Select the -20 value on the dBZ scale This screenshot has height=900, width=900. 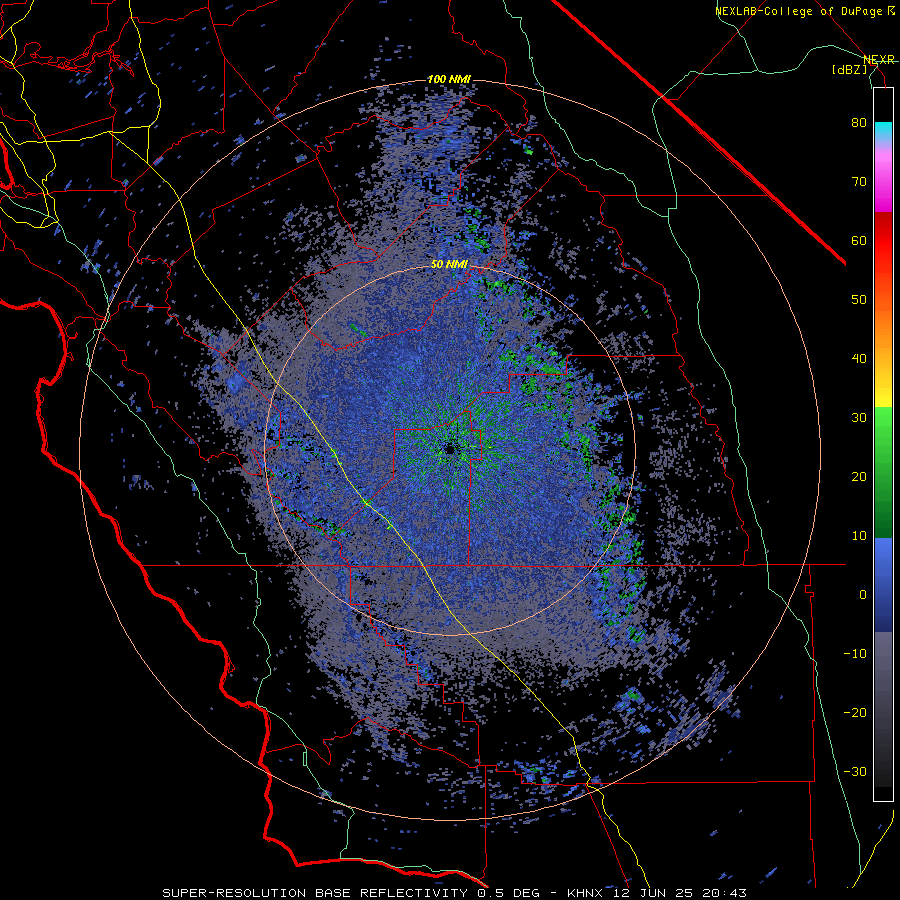tap(855, 712)
